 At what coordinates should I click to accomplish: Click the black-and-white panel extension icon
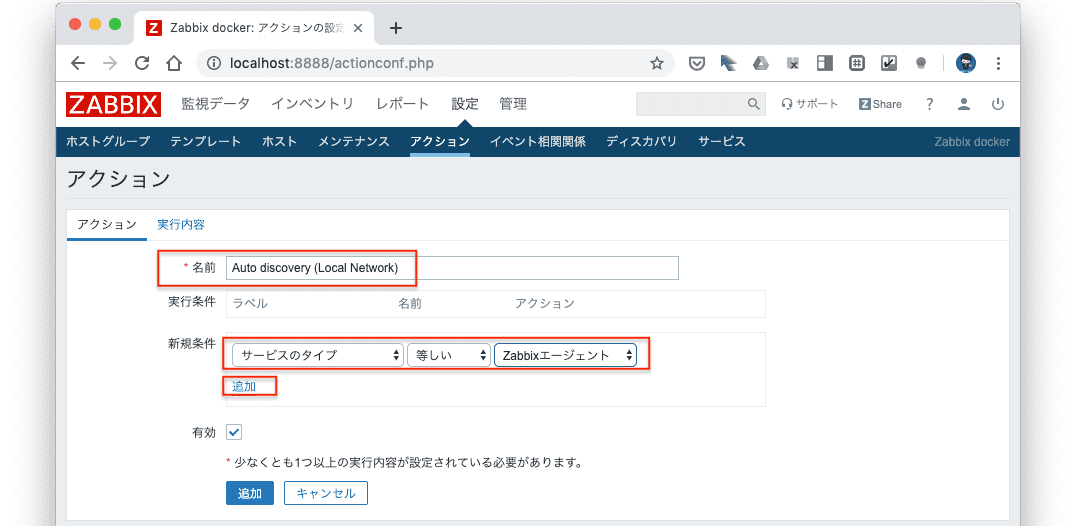pos(824,64)
